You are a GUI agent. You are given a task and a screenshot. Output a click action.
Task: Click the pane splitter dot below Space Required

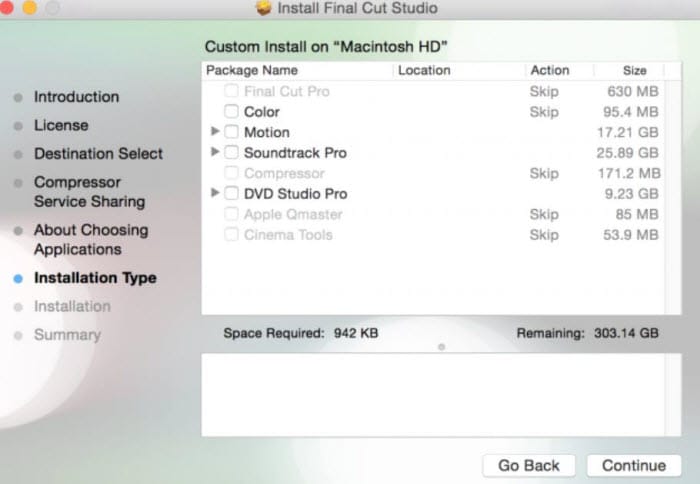coord(442,347)
